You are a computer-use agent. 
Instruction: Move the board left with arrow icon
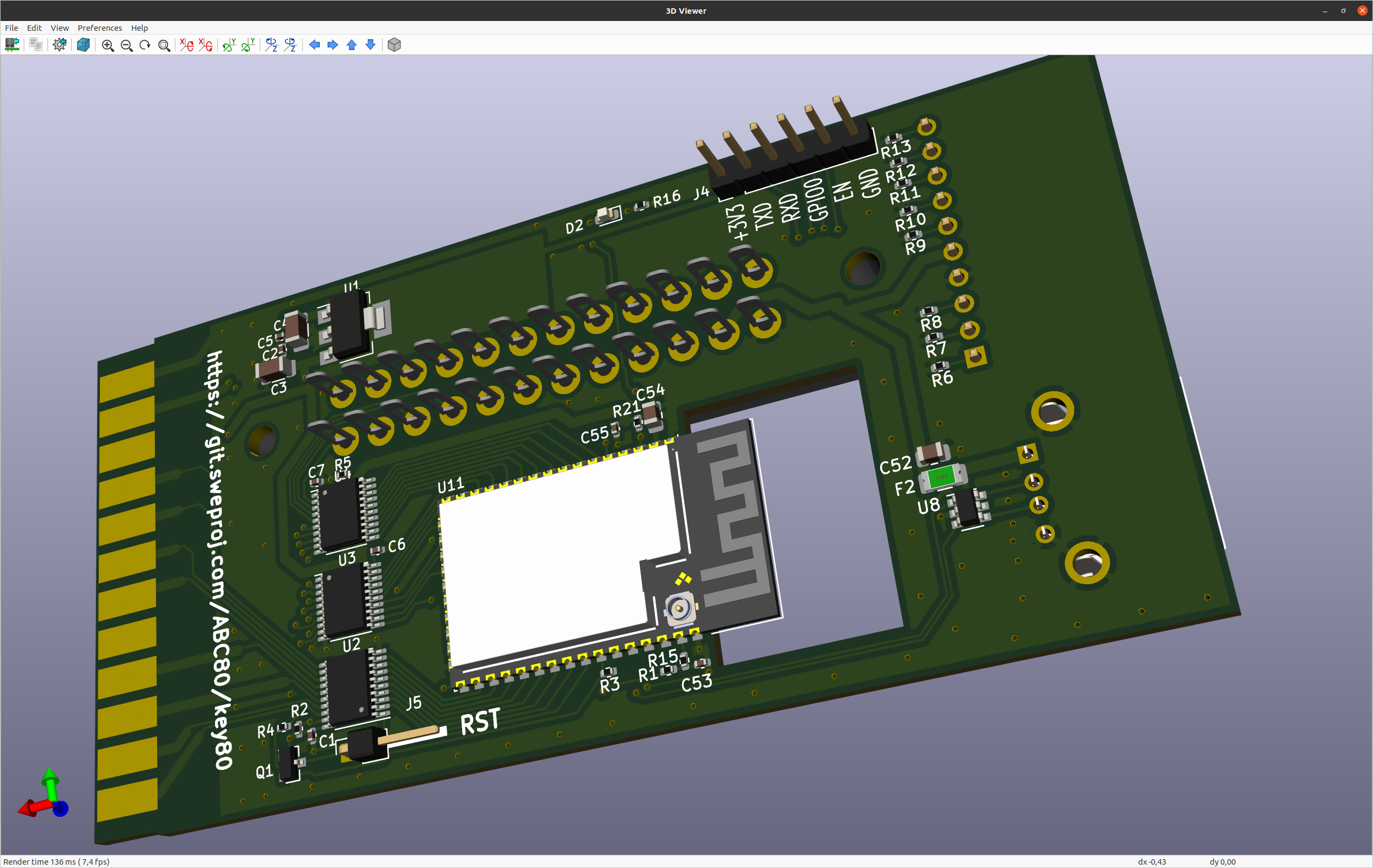[314, 45]
